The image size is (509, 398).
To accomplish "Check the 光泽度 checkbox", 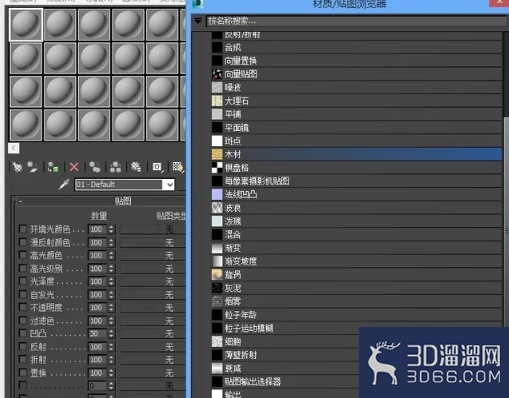I will [x=23, y=281].
